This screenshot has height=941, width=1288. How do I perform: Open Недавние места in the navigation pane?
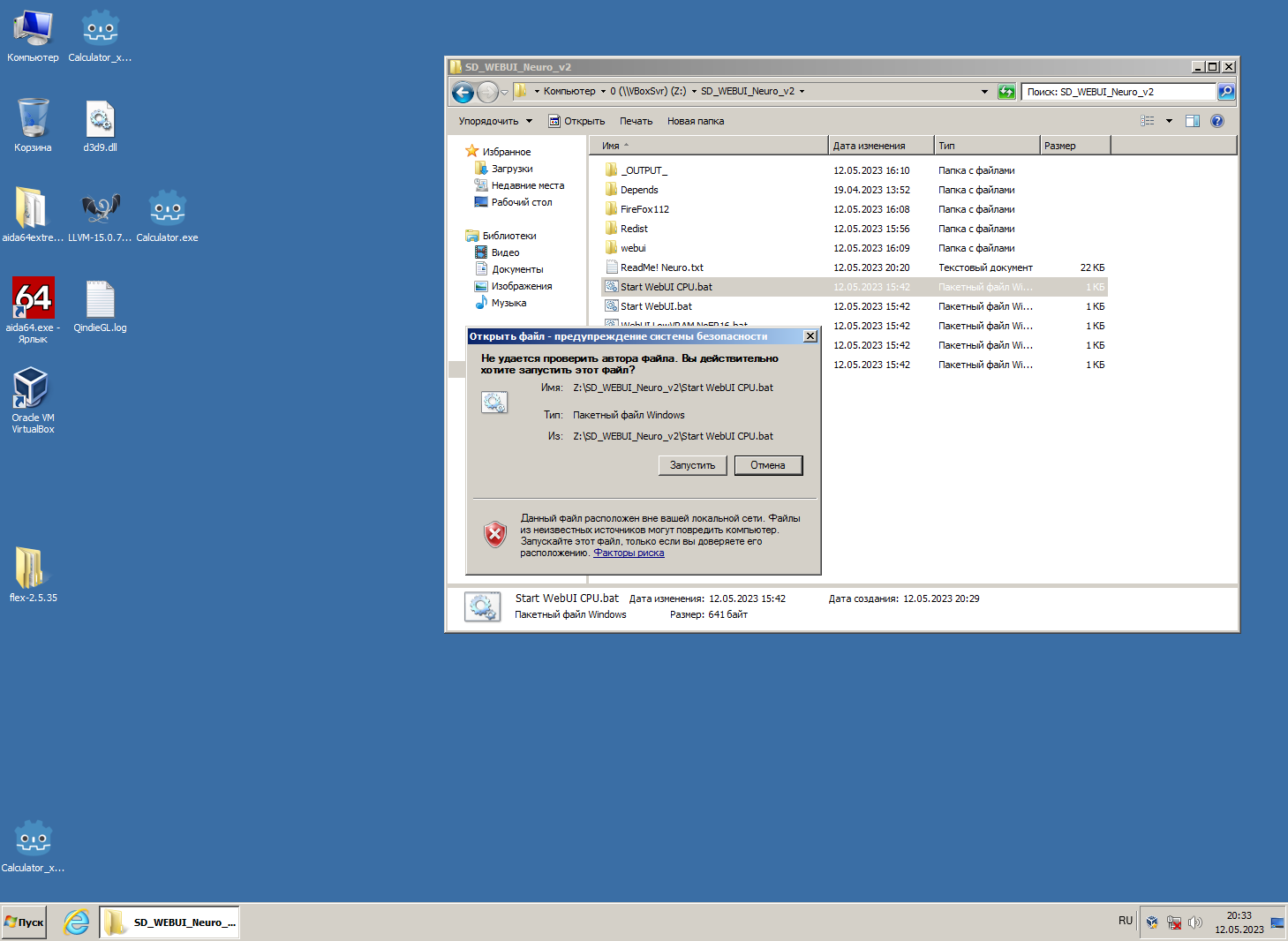pyautogui.click(x=519, y=185)
